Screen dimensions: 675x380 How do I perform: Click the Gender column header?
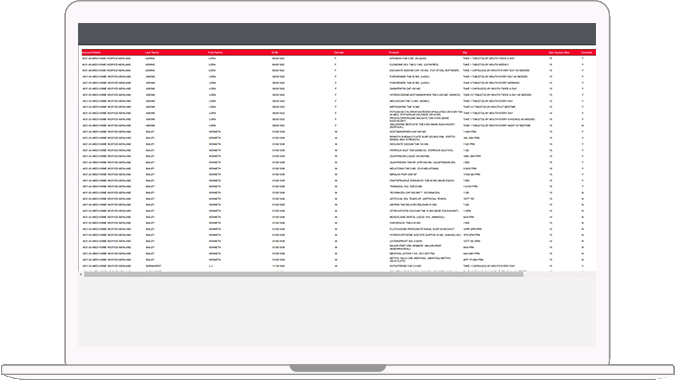tap(339, 53)
